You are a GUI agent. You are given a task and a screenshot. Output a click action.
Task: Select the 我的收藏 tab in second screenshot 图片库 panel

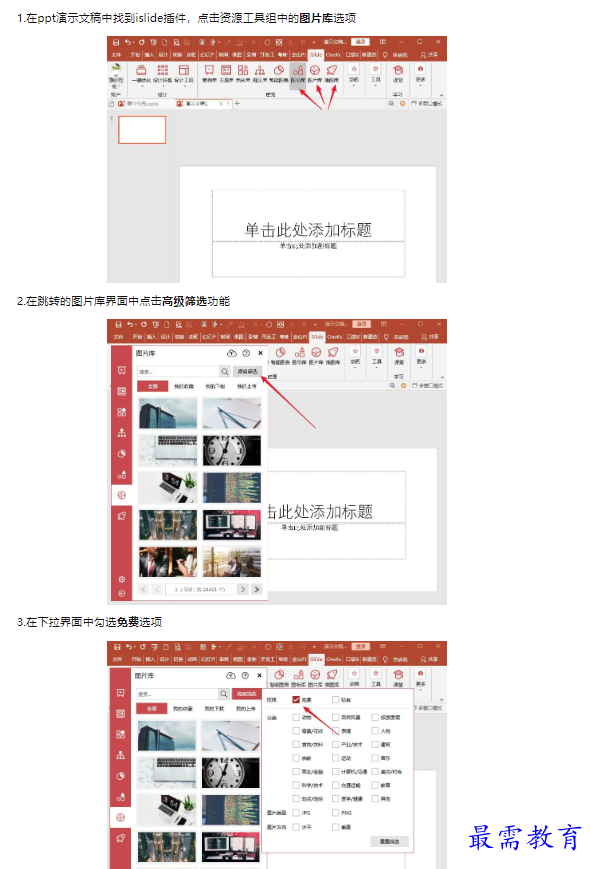pyautogui.click(x=184, y=386)
